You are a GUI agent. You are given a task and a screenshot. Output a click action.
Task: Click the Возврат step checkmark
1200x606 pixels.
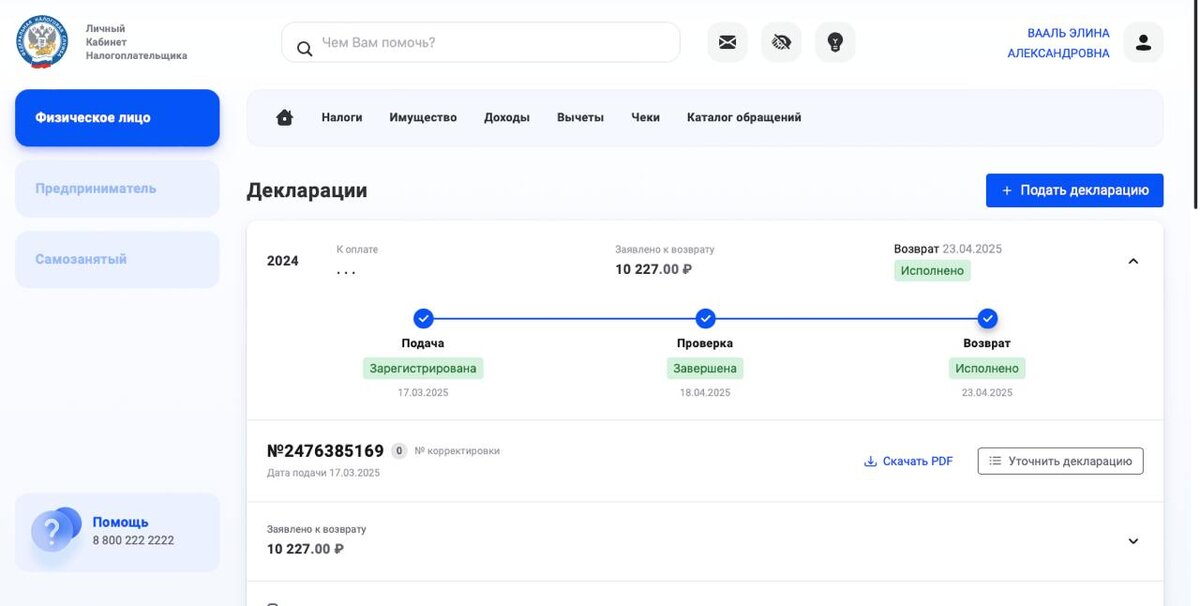(x=987, y=318)
